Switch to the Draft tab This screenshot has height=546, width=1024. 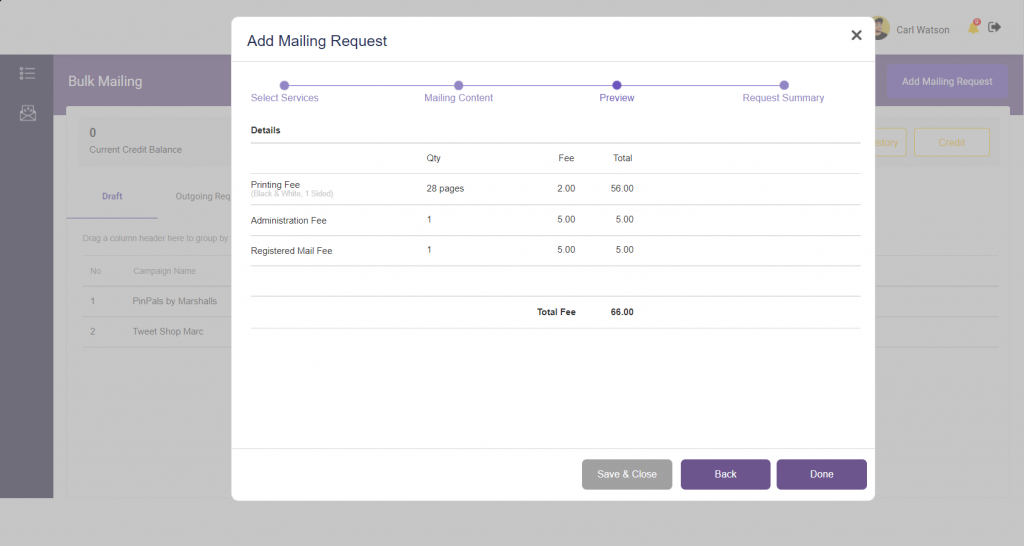click(112, 196)
